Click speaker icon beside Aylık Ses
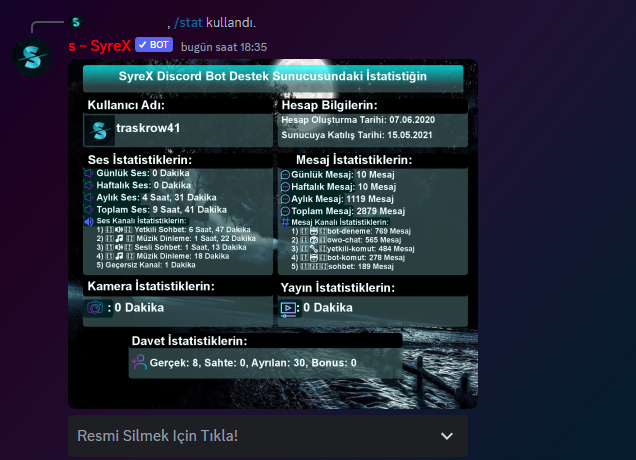 pos(89,198)
